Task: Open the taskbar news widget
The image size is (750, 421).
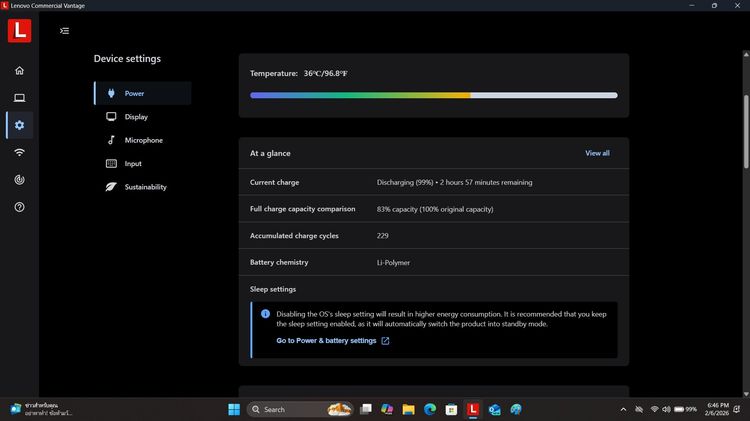Action: pyautogui.click(x=41, y=410)
